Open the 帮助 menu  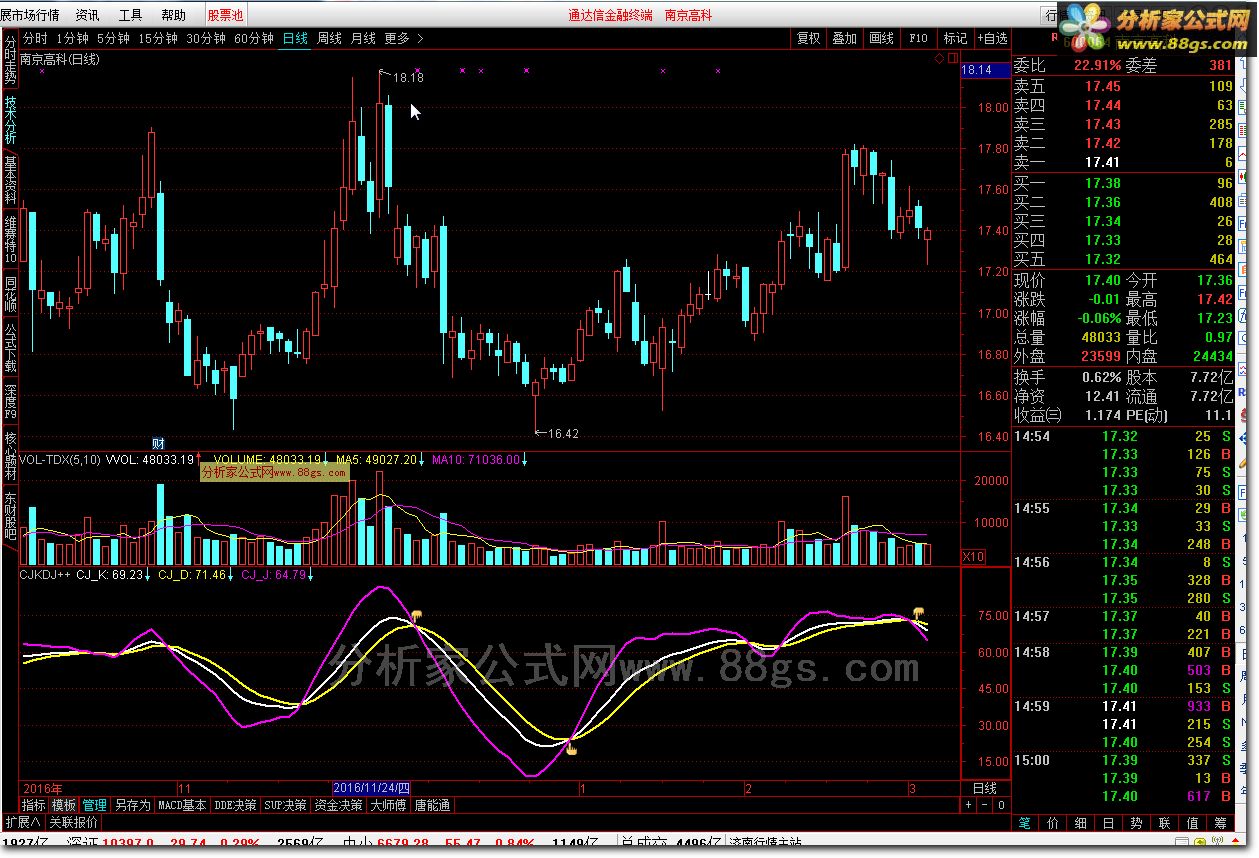point(173,15)
